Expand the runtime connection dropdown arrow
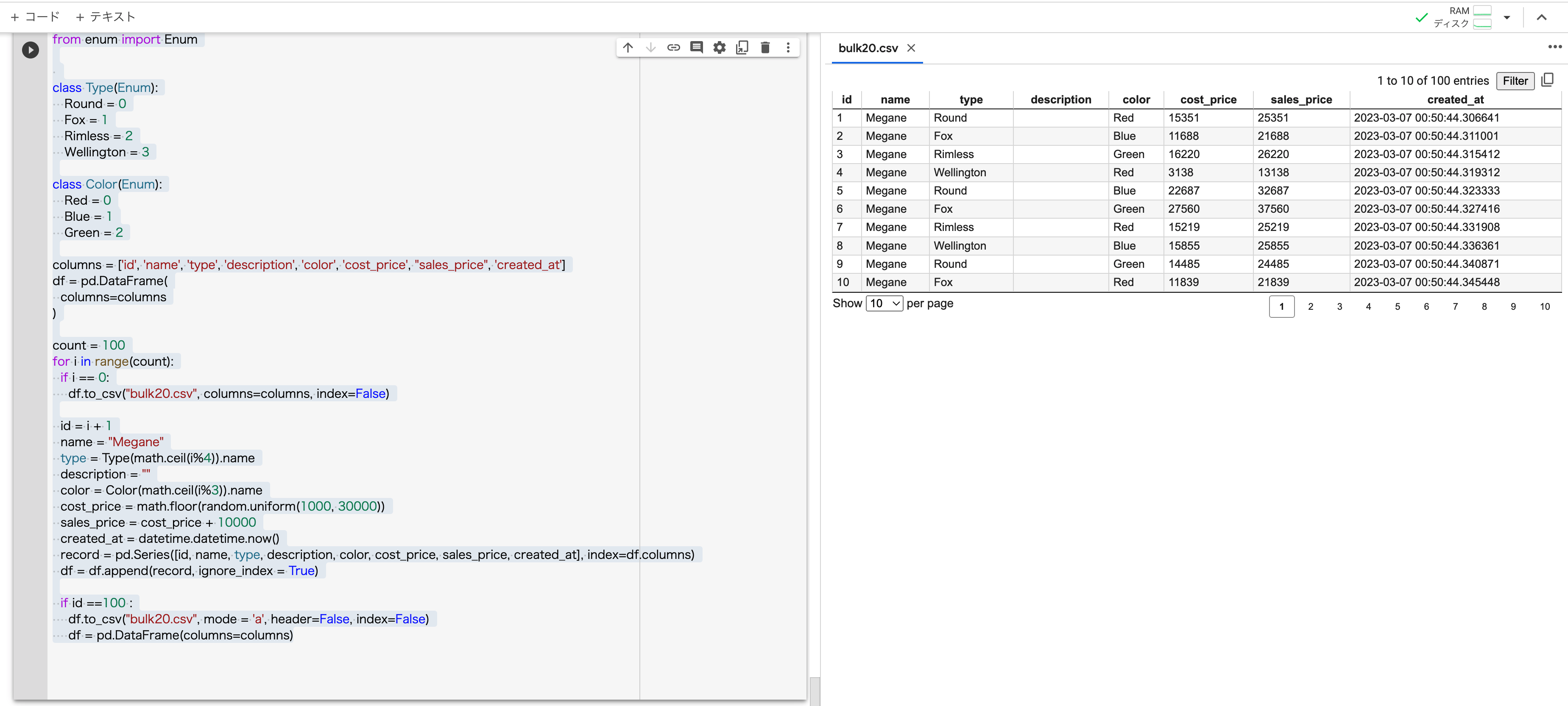This screenshot has height=706, width=1568. [1507, 18]
